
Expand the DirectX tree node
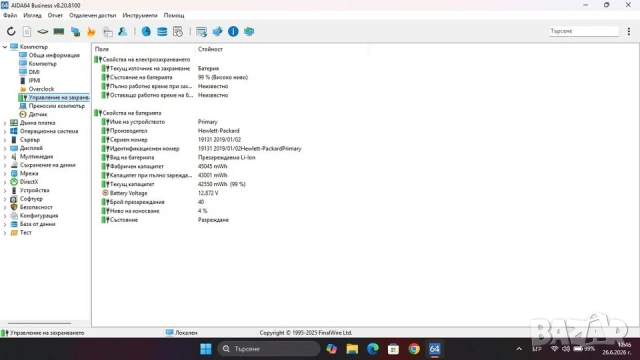pyautogui.click(x=5, y=182)
